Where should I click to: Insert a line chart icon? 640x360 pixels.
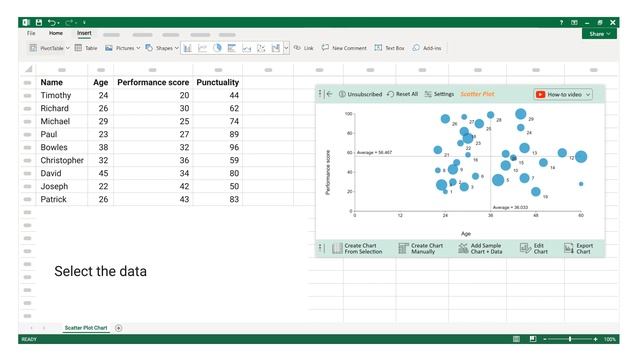click(202, 48)
